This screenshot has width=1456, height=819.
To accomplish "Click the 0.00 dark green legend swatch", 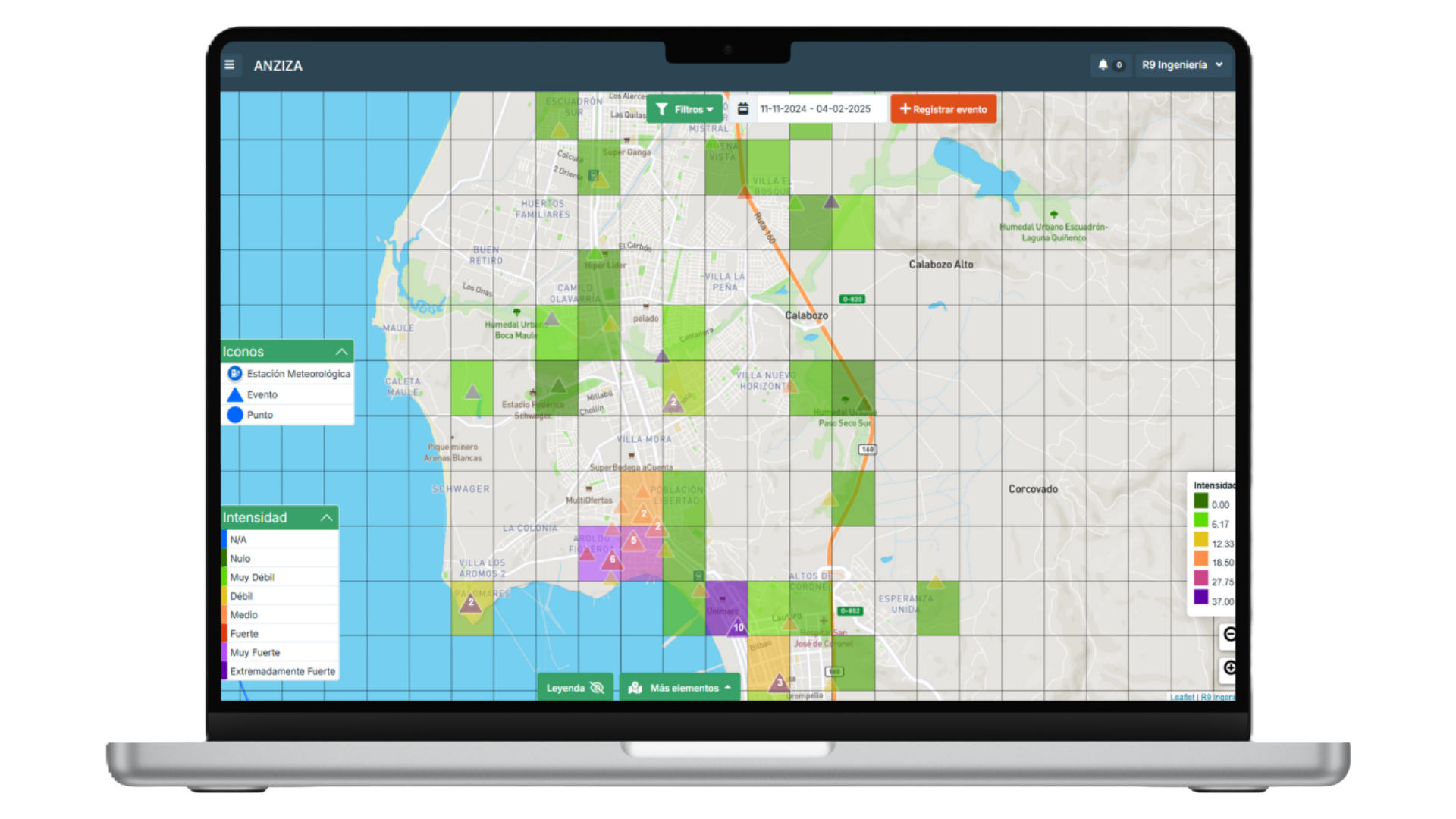I will 1201,501.
